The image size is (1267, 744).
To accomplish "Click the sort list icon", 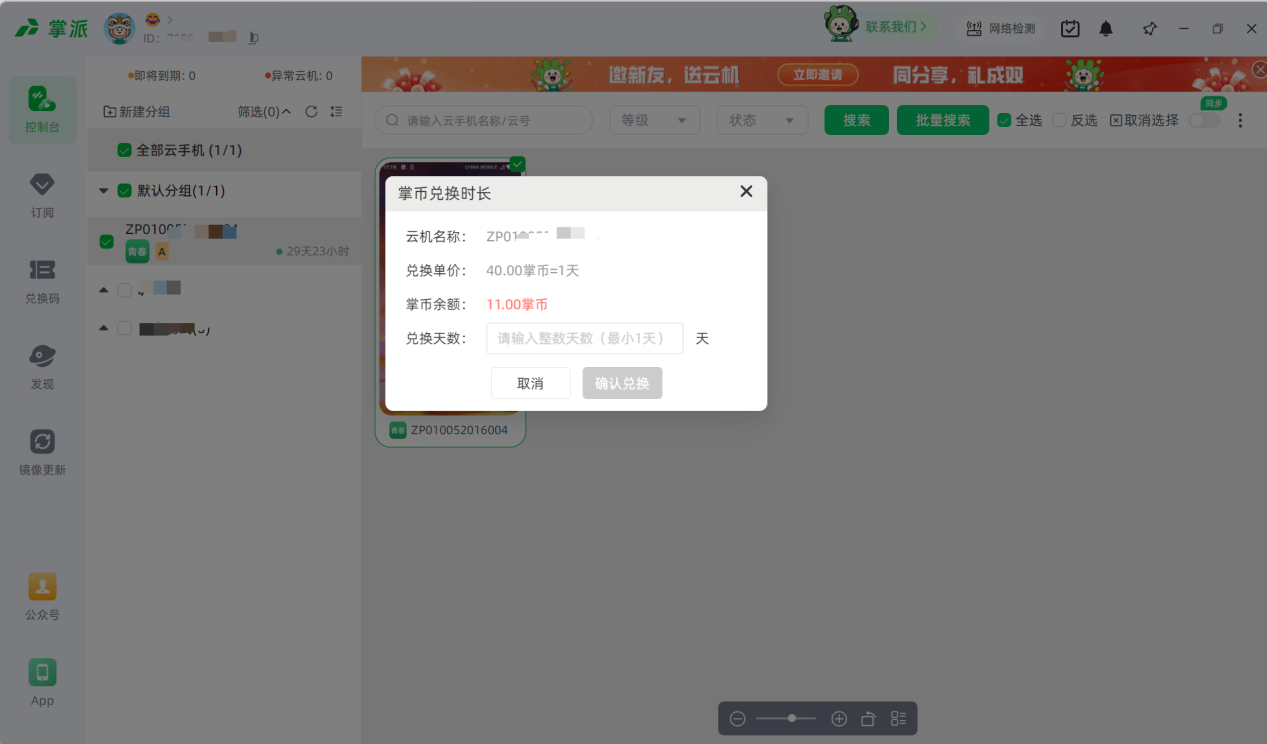I will (x=336, y=112).
